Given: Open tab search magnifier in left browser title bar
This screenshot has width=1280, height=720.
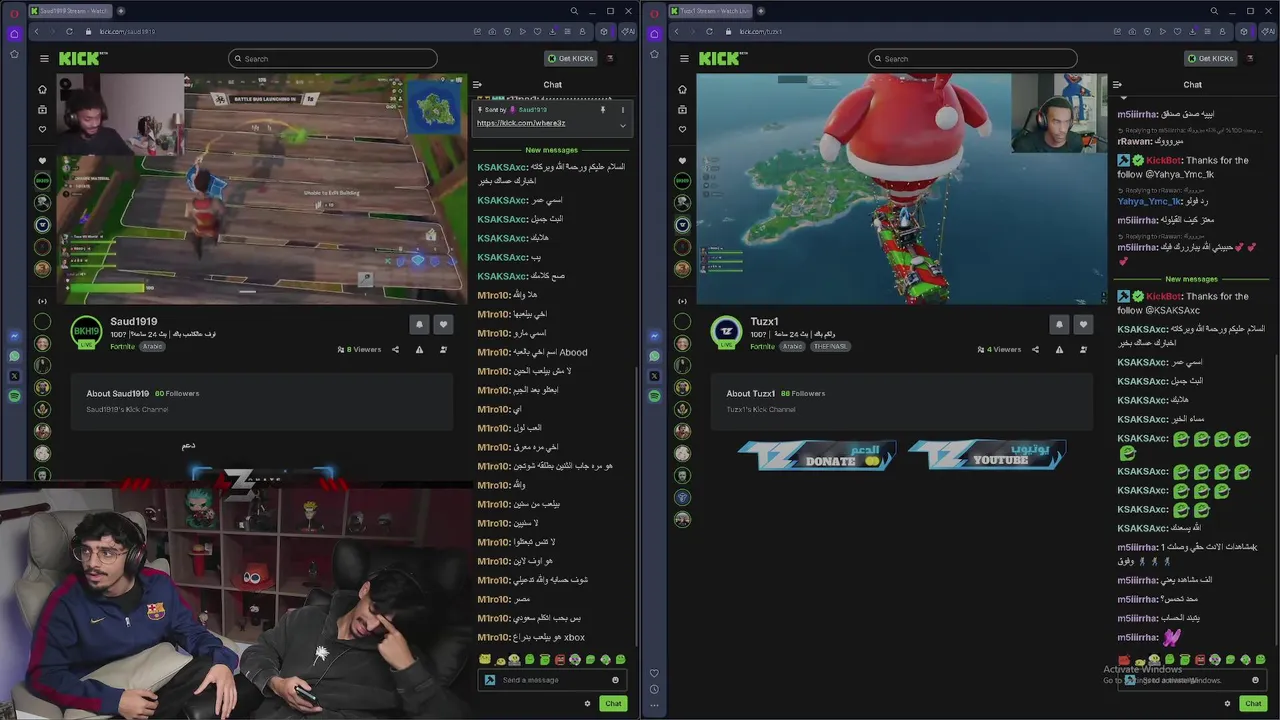Looking at the screenshot, I should (x=574, y=11).
